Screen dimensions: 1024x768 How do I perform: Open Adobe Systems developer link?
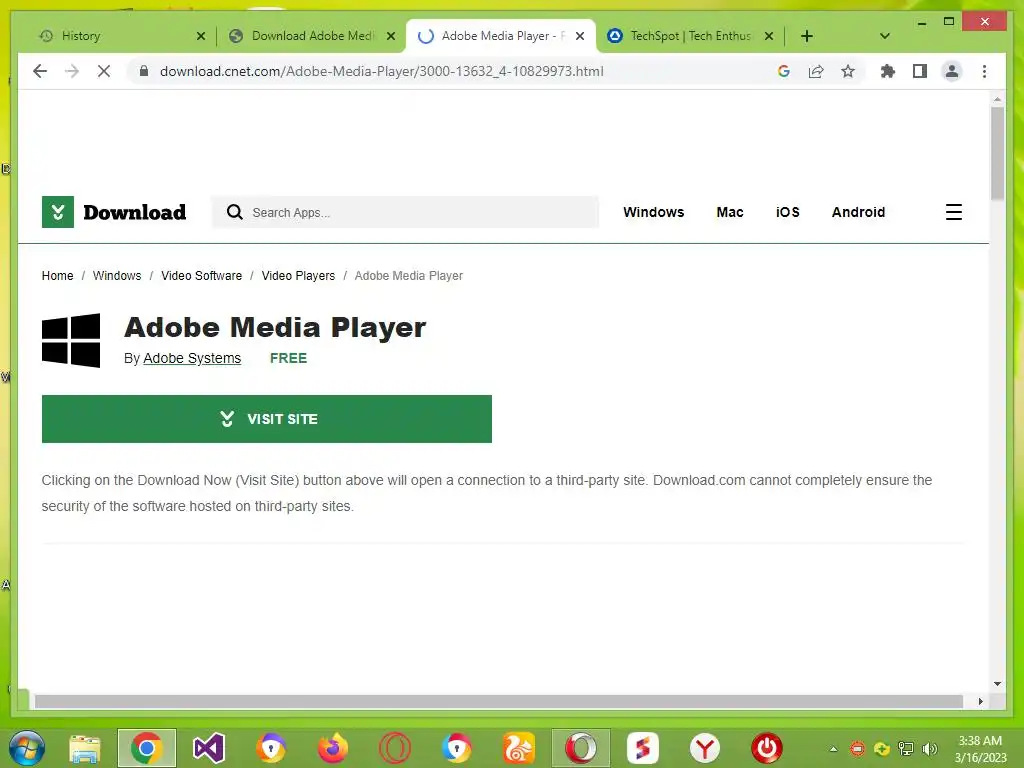pyautogui.click(x=192, y=358)
